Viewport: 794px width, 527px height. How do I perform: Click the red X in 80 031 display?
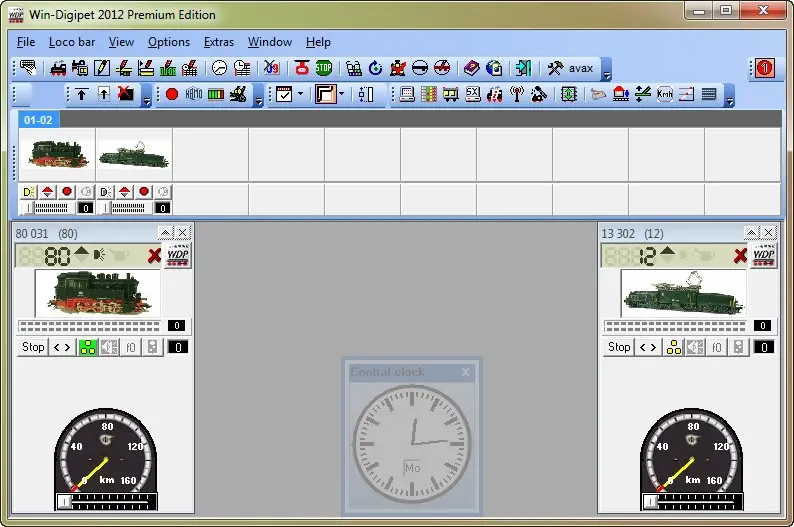[154, 256]
